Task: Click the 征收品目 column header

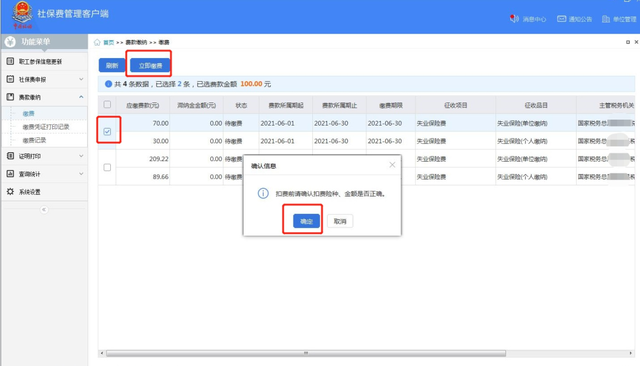Action: (536, 105)
